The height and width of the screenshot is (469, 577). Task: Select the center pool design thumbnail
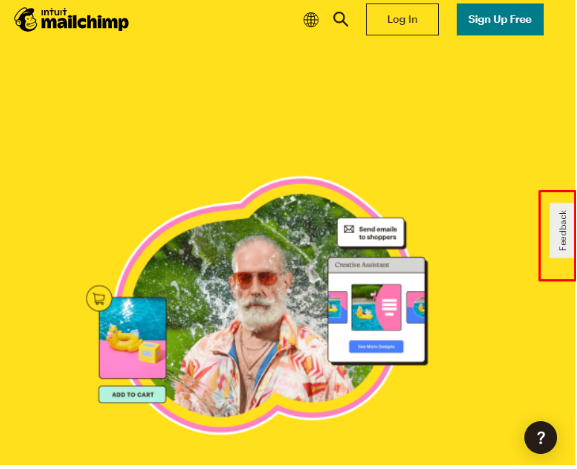pyautogui.click(x=376, y=307)
